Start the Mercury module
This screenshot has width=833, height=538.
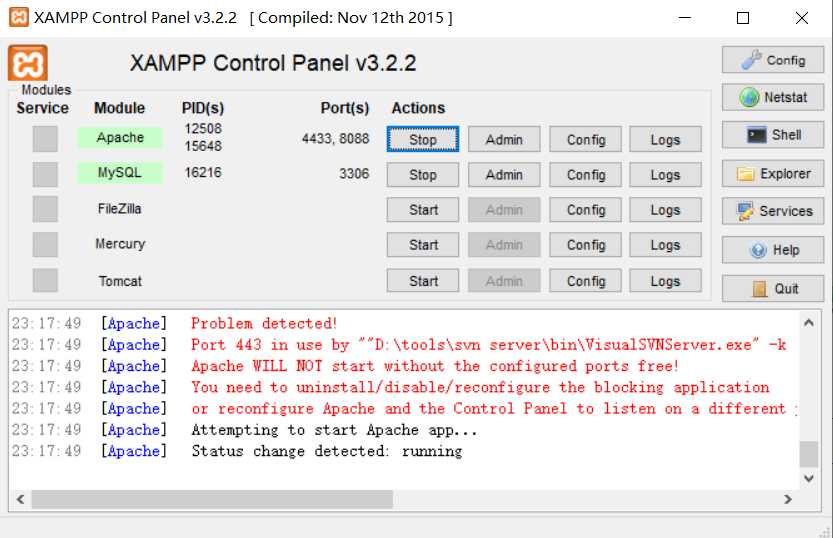[423, 245]
